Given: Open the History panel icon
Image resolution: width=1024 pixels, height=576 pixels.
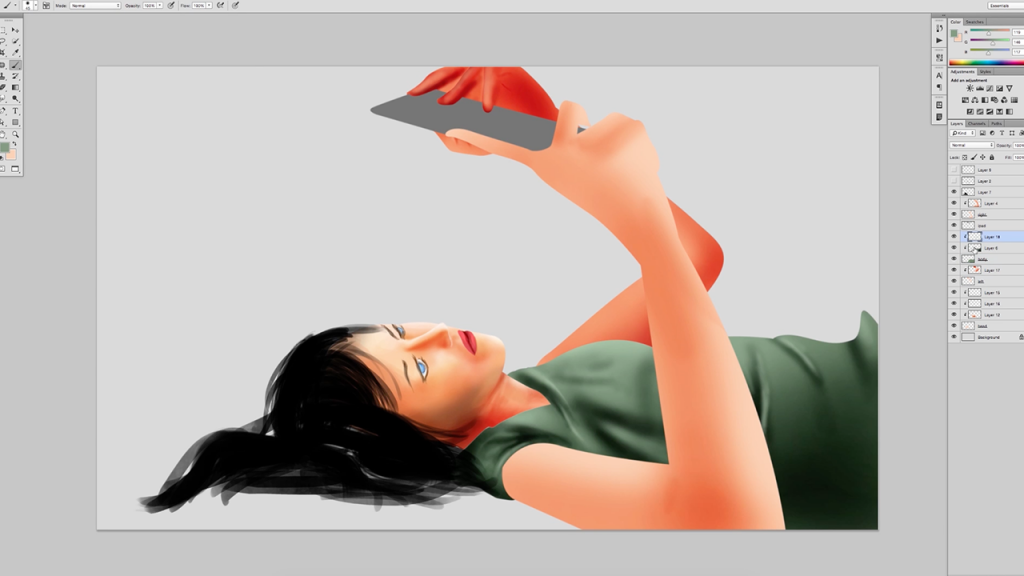Looking at the screenshot, I should click(x=939, y=28).
